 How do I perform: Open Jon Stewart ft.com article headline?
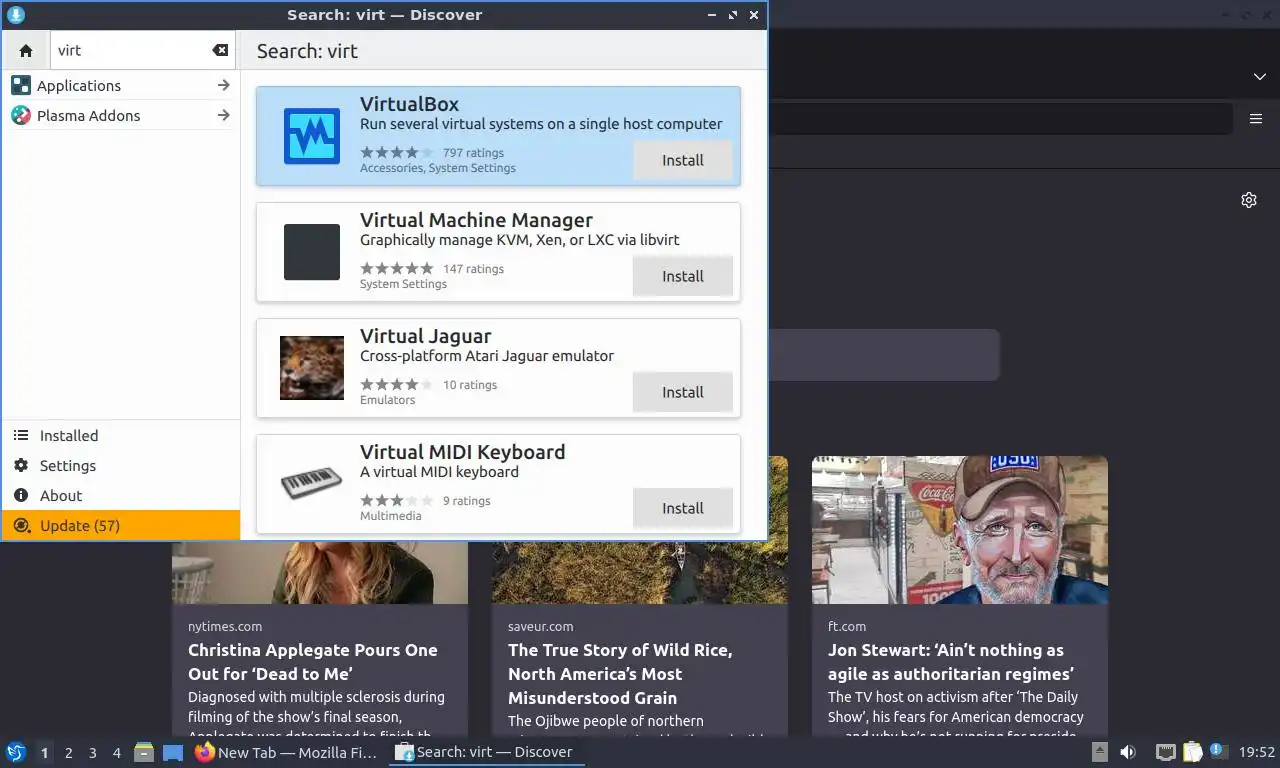click(x=951, y=662)
